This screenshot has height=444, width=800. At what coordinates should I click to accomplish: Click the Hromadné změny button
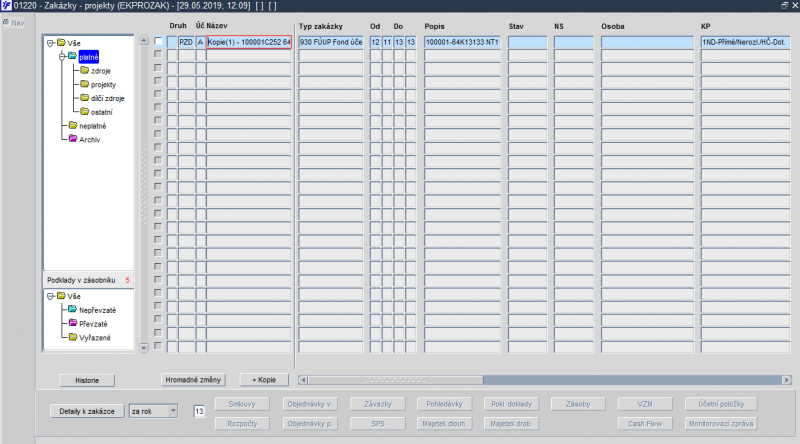coord(193,380)
